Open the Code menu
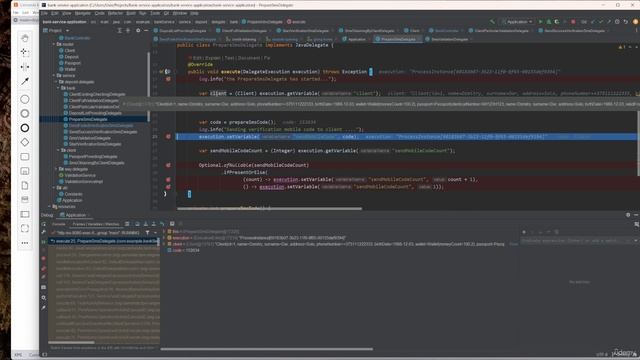This screenshot has height=360, width=640. (x=100, y=13)
